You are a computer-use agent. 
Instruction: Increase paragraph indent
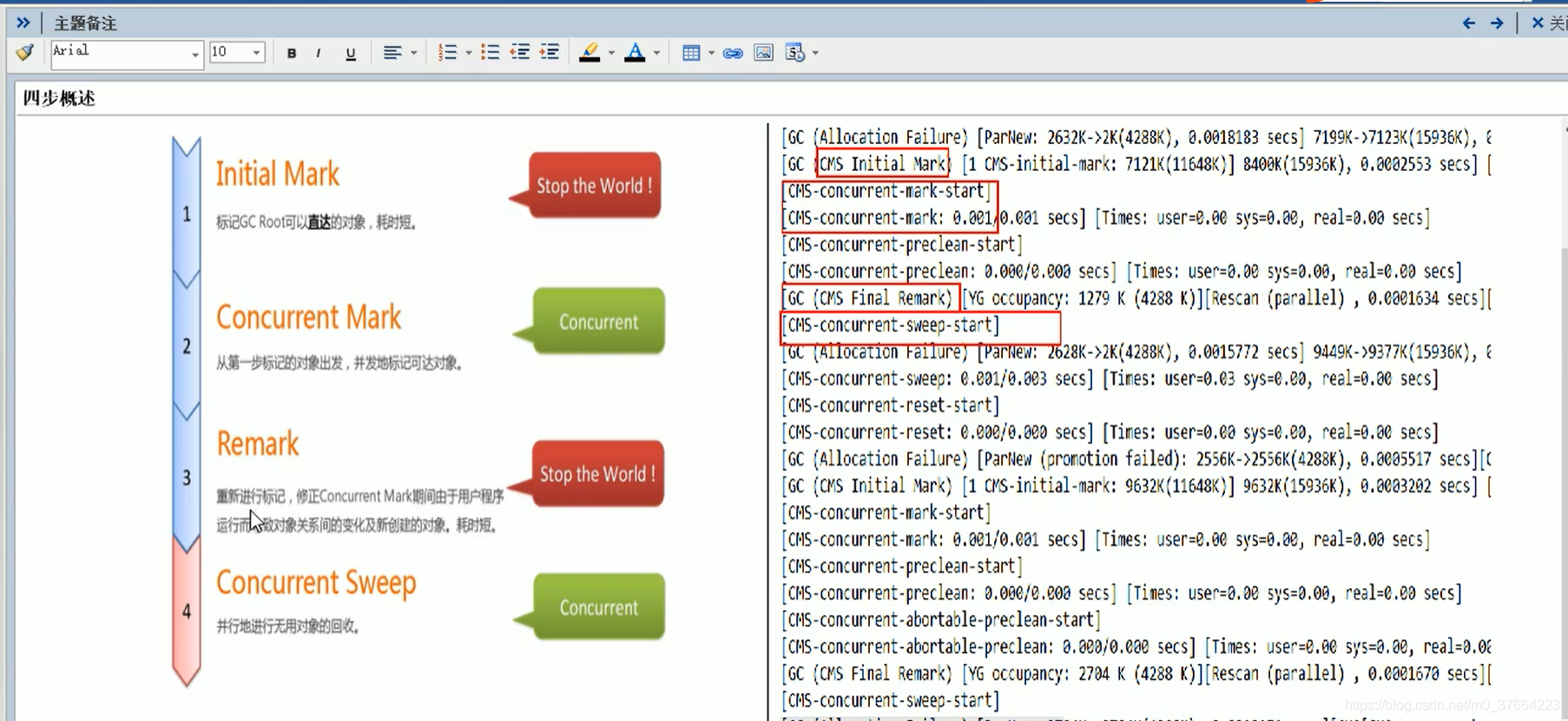pos(550,54)
